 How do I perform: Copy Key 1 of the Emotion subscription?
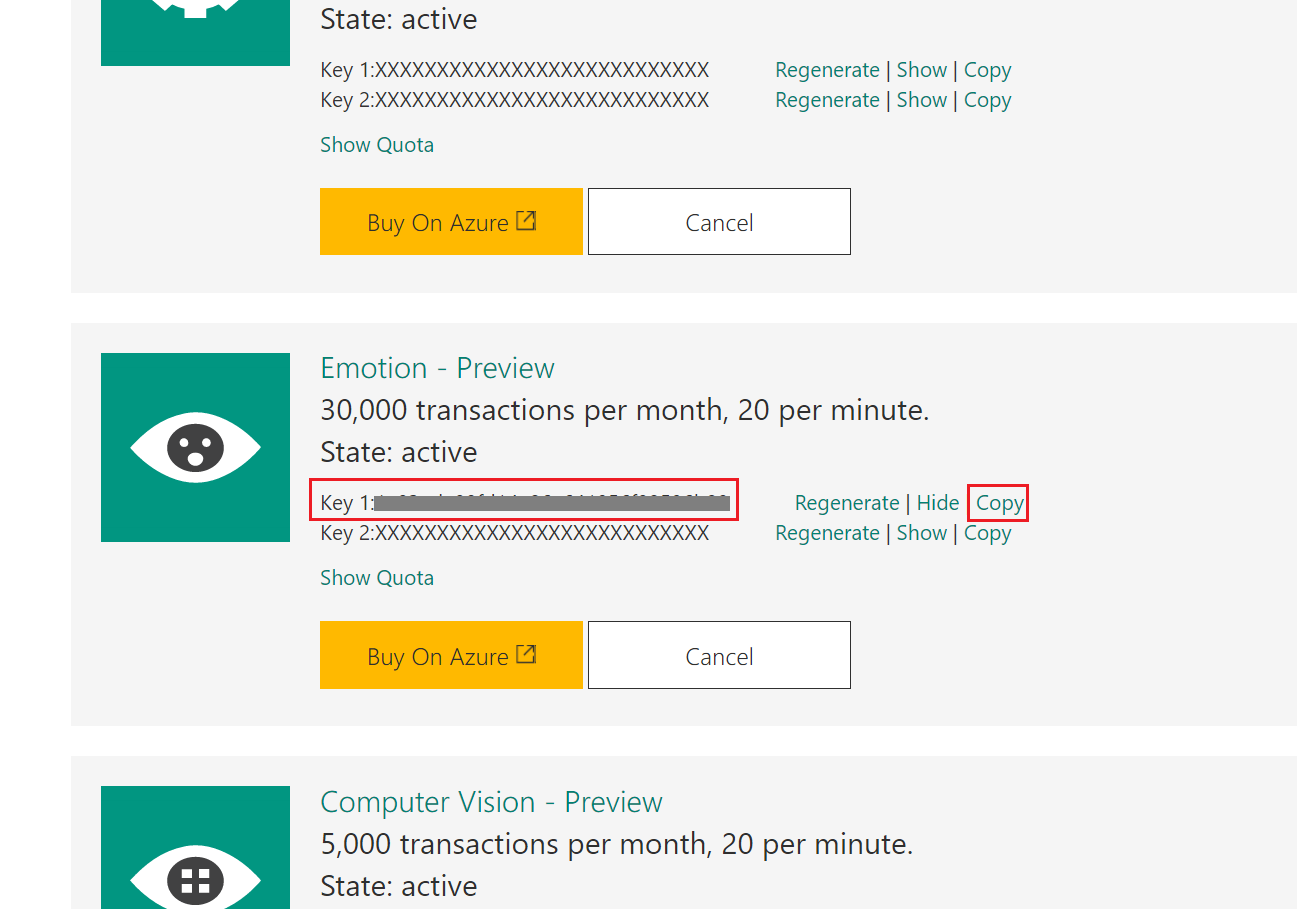click(x=999, y=503)
